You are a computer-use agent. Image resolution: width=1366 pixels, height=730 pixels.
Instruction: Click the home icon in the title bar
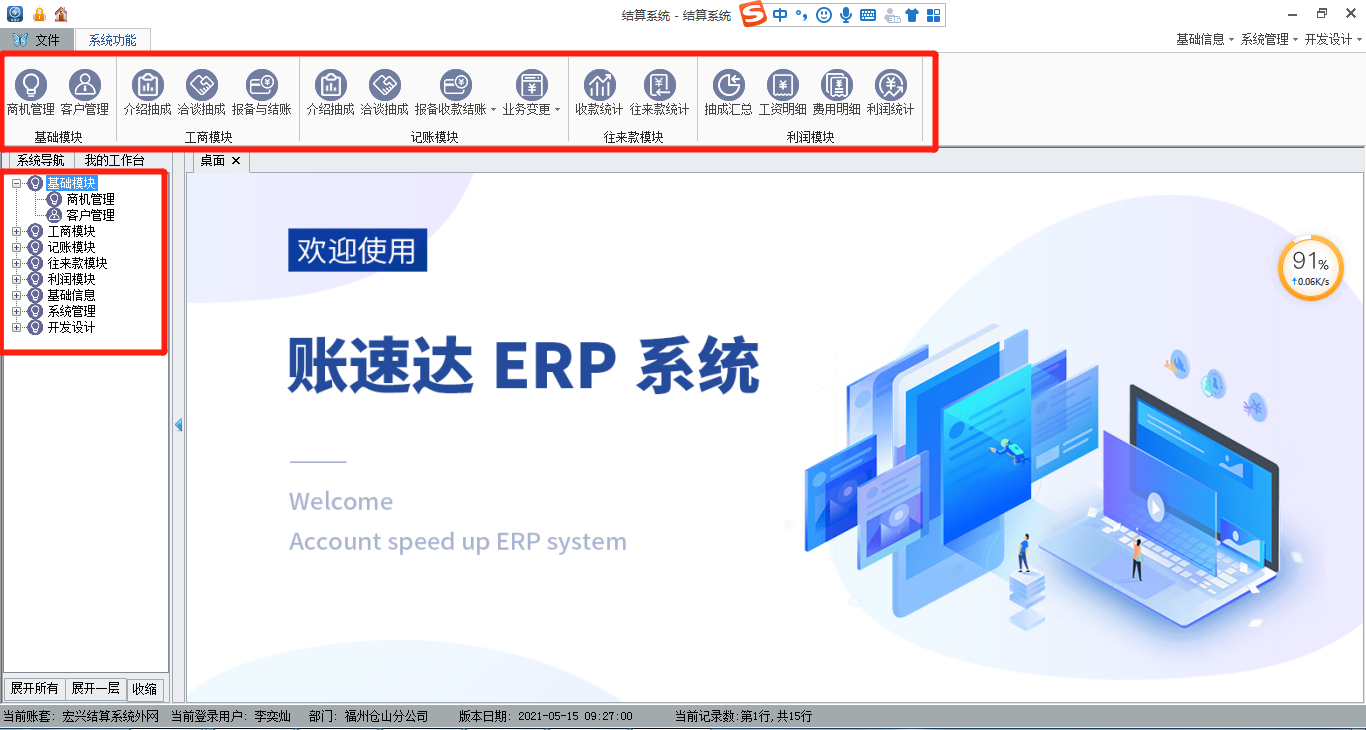pyautogui.click(x=61, y=14)
